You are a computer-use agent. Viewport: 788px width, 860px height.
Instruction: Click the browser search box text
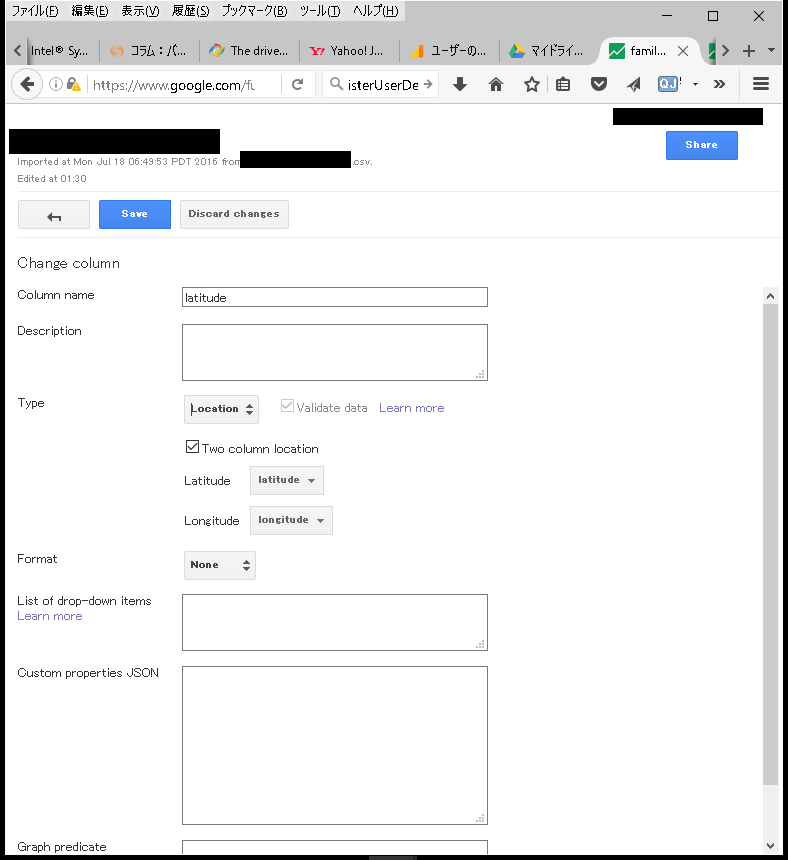tap(383, 84)
